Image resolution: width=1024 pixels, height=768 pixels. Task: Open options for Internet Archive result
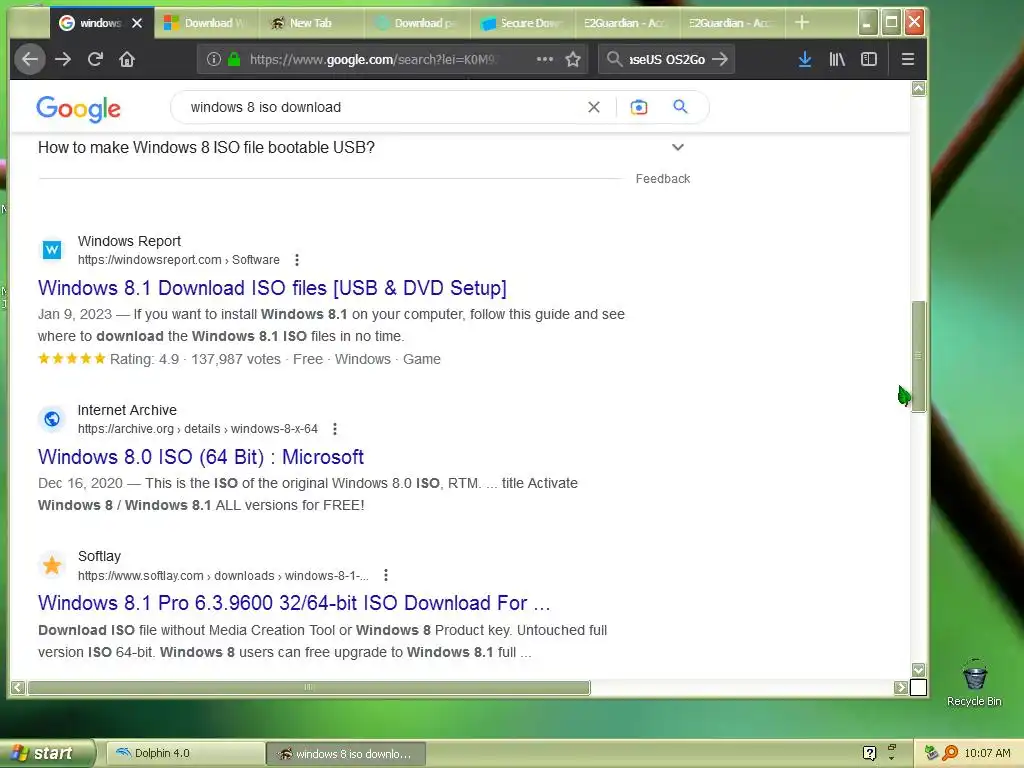[x=335, y=429]
